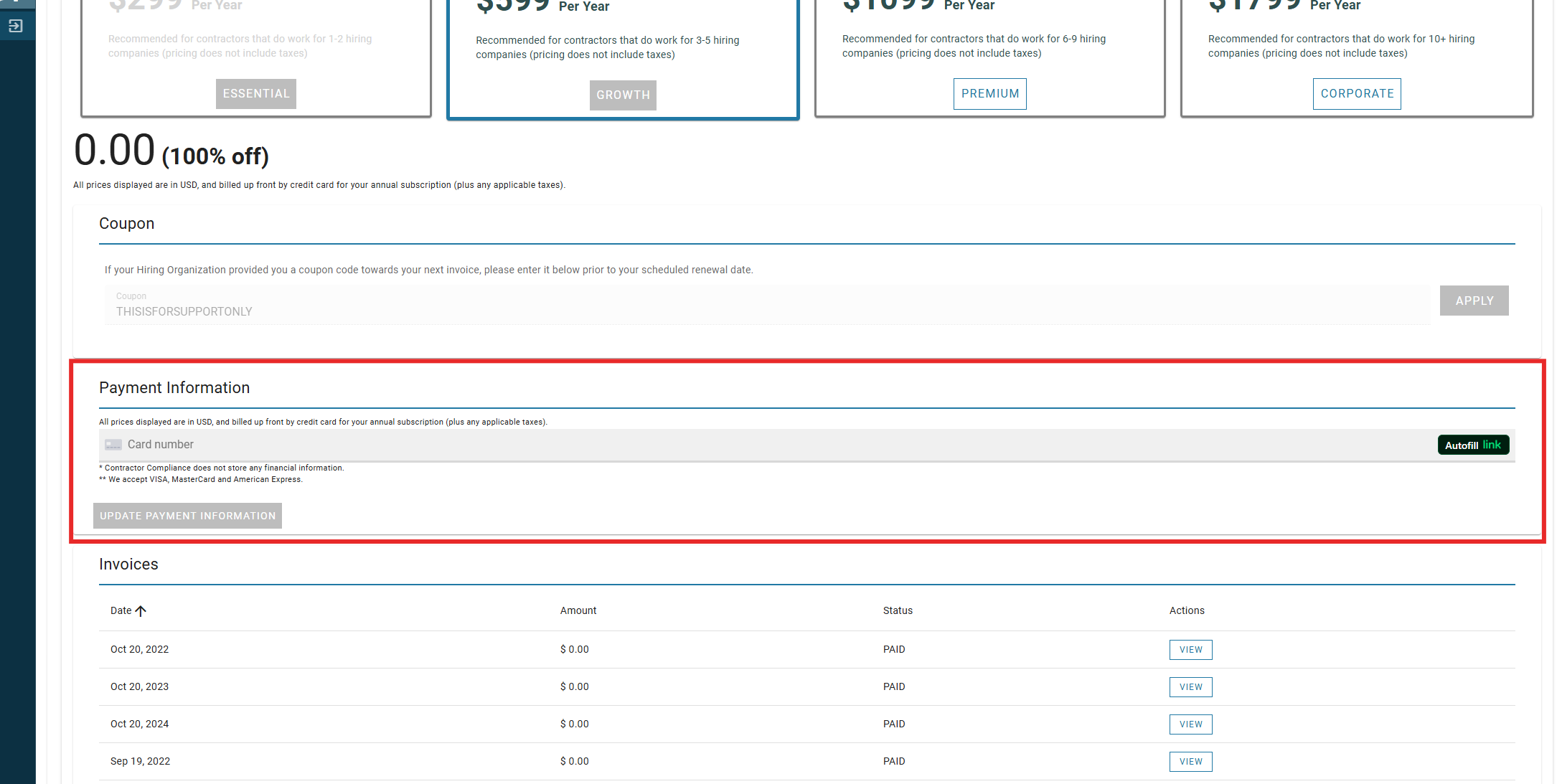The image size is (1557, 784).
Task: Choose the GROWTH plan button
Action: point(623,95)
